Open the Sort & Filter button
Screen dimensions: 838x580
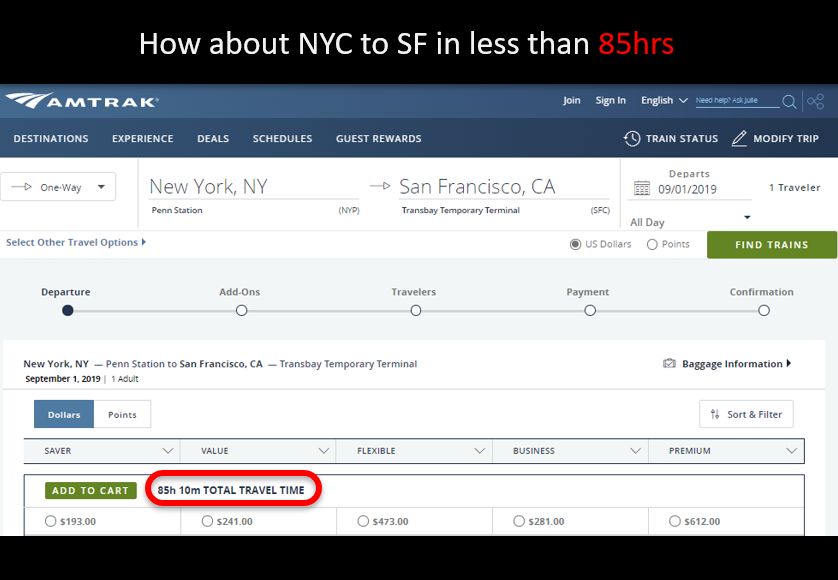click(x=746, y=414)
